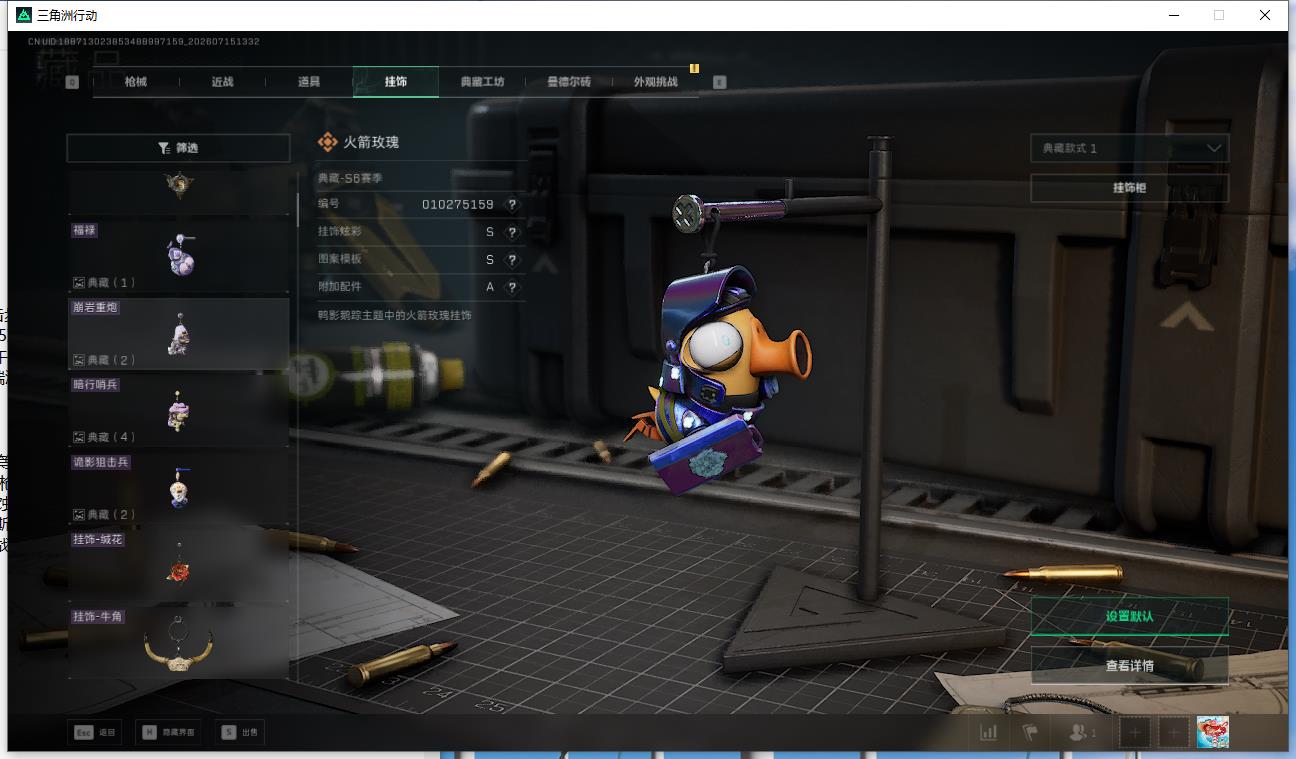Open the statistics bar-chart icon in bottom bar
Image resolution: width=1296 pixels, height=759 pixels.
pyautogui.click(x=989, y=732)
